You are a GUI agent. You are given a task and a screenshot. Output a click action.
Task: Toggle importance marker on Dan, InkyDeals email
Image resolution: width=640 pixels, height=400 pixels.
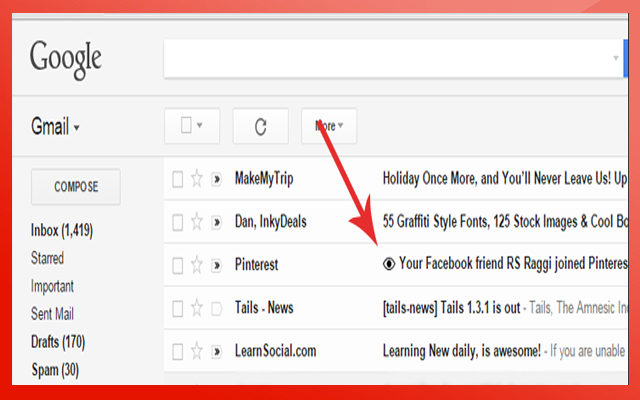coord(216,222)
